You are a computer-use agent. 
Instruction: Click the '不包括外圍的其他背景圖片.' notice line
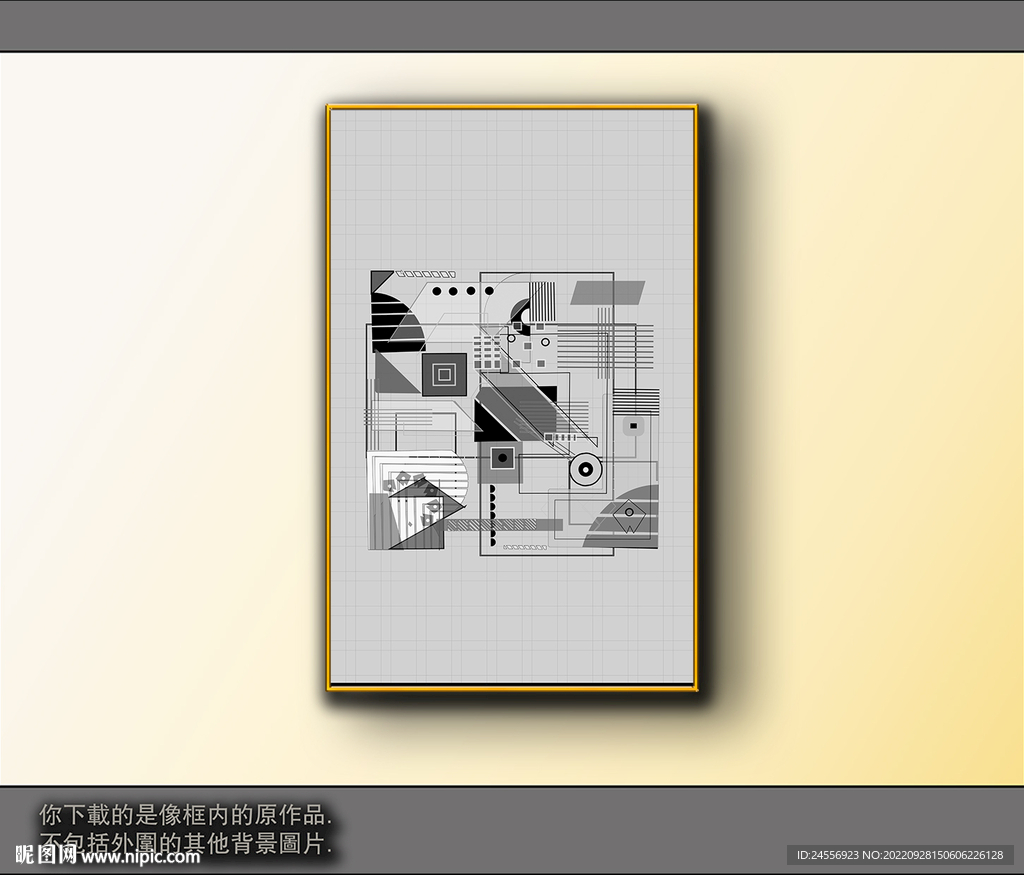tap(186, 842)
